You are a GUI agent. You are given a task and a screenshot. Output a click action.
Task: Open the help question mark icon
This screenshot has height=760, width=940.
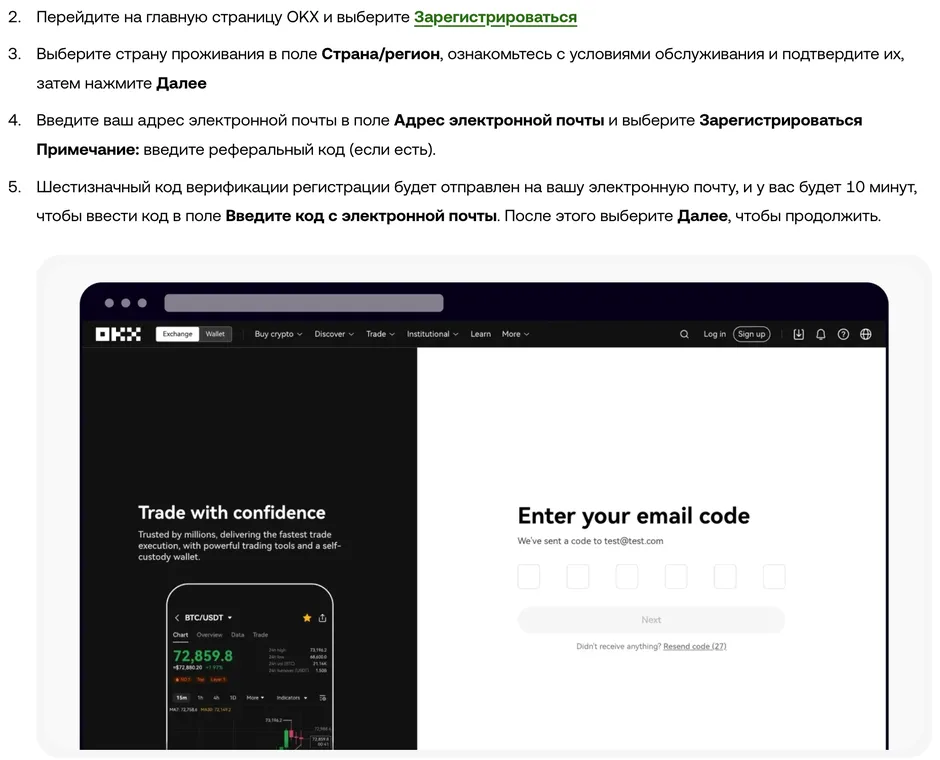tap(843, 334)
